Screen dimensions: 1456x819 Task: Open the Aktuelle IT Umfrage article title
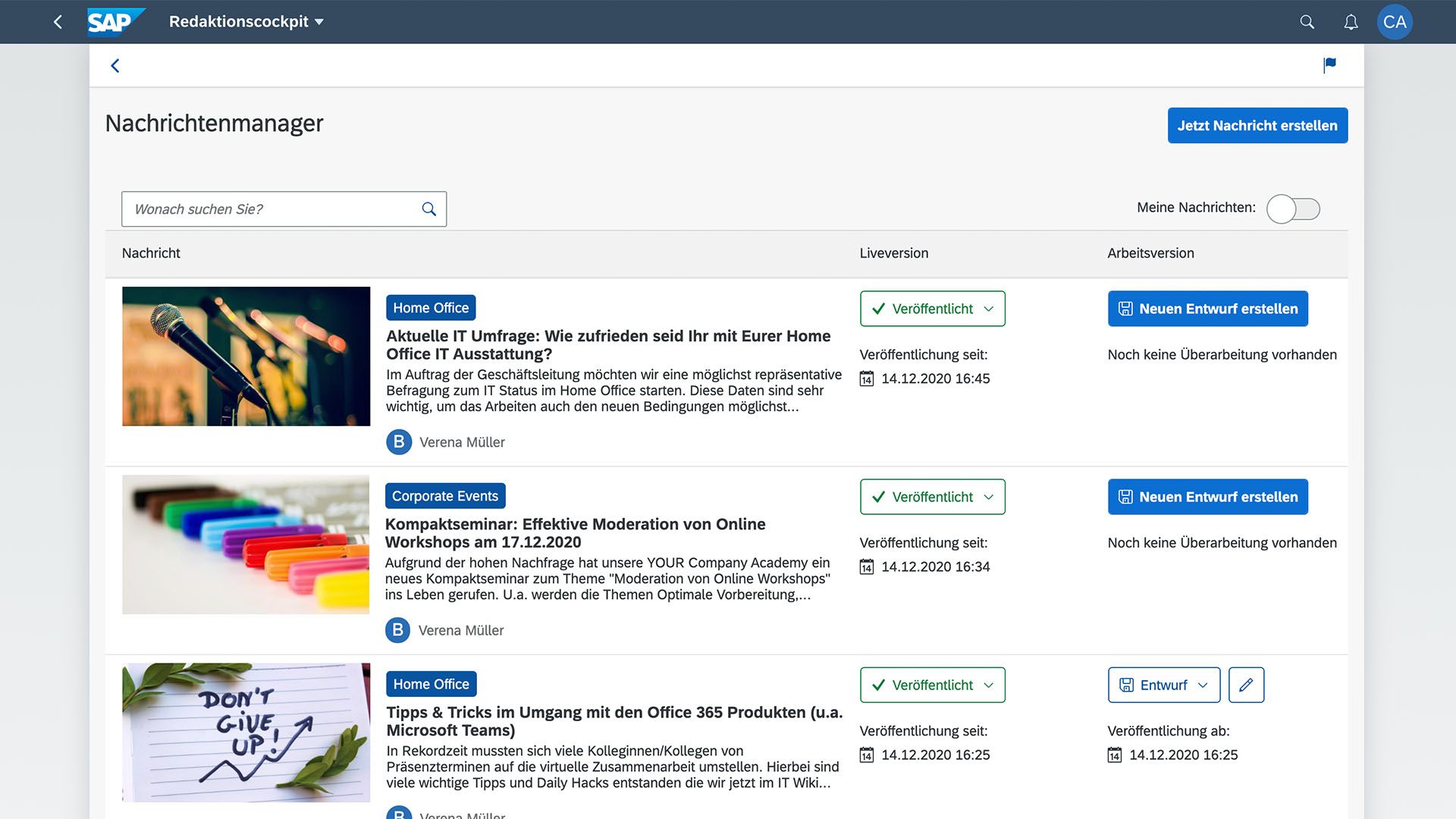607,344
